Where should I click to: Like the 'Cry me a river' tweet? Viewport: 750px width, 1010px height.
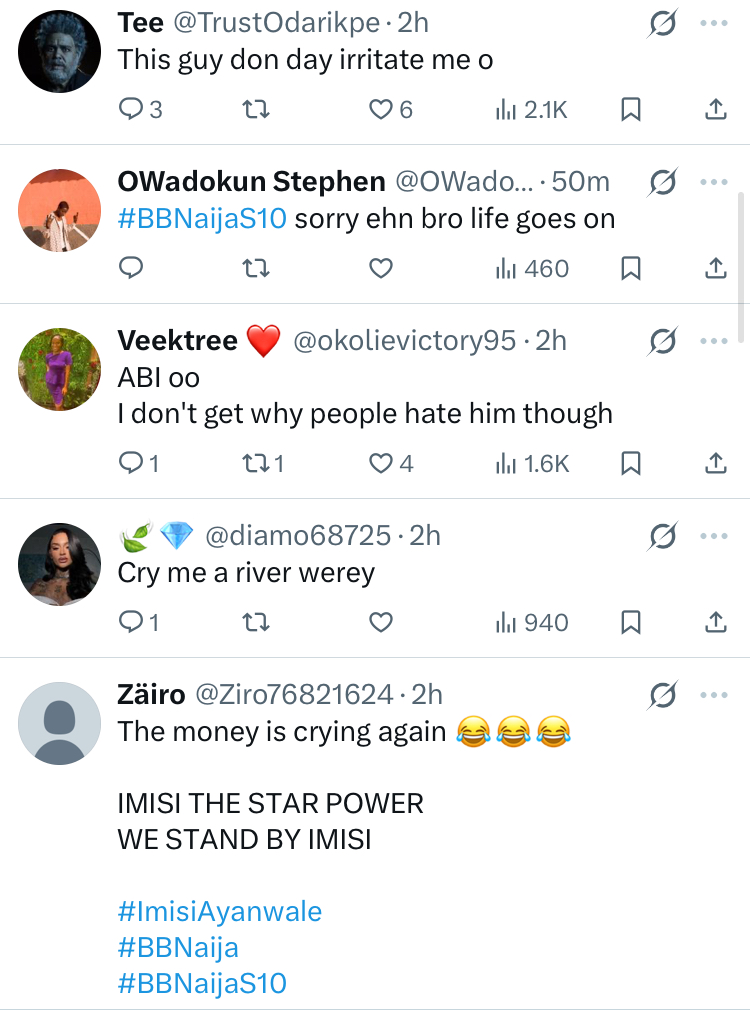tap(381, 623)
